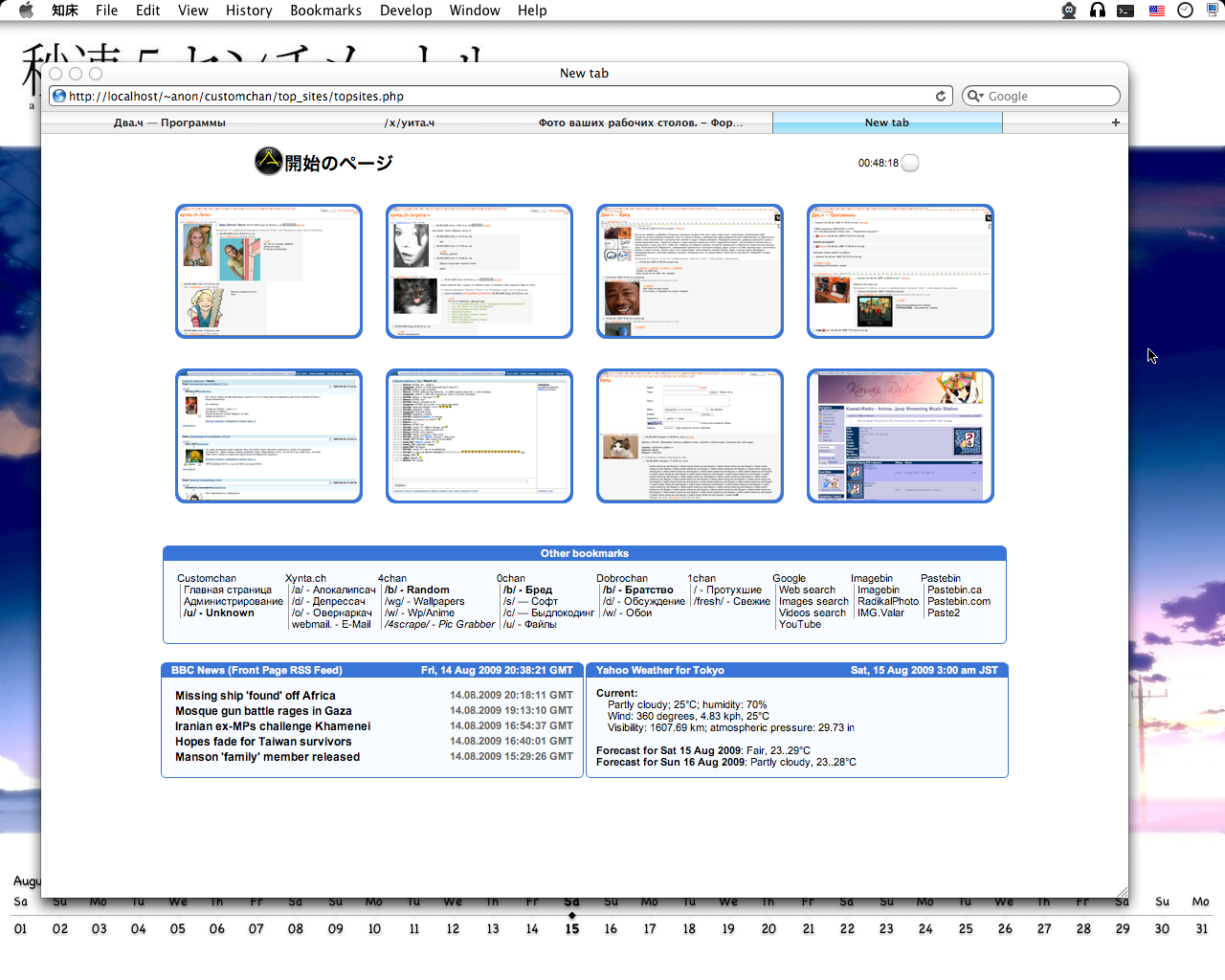Open 'Mosque gun battle rages in Gaza' headline

(263, 711)
